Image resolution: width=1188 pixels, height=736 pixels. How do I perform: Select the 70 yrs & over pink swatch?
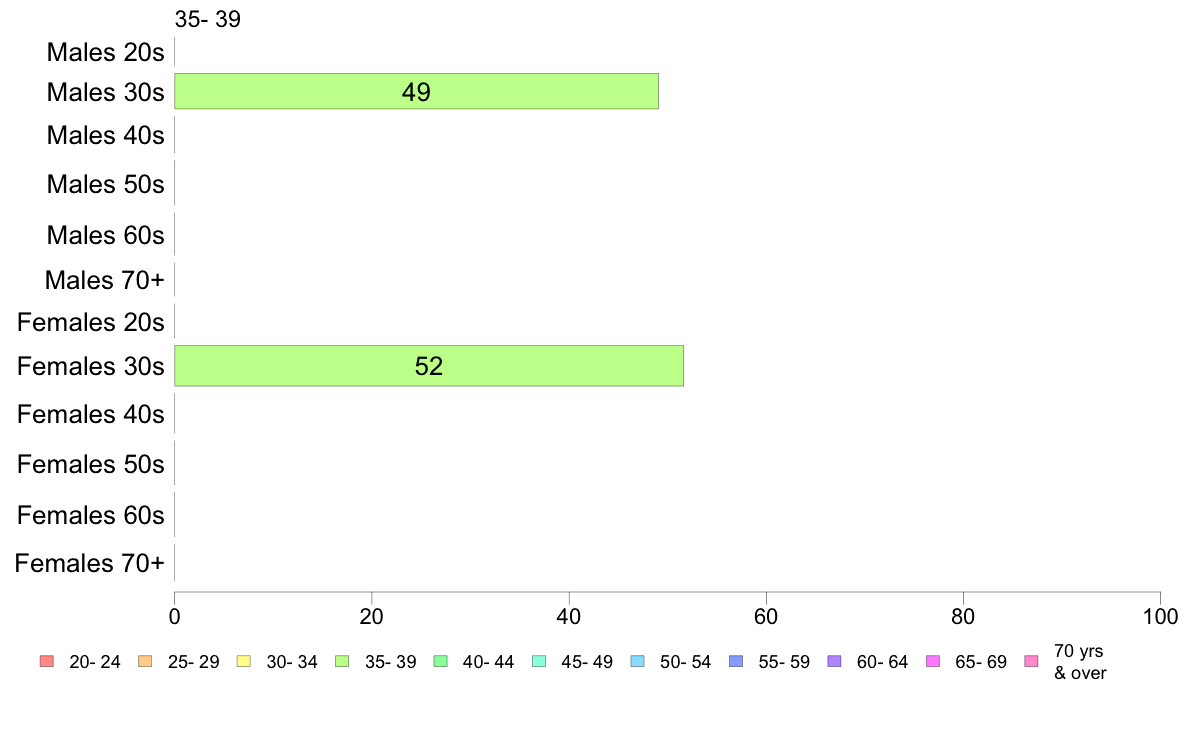pyautogui.click(x=1031, y=661)
